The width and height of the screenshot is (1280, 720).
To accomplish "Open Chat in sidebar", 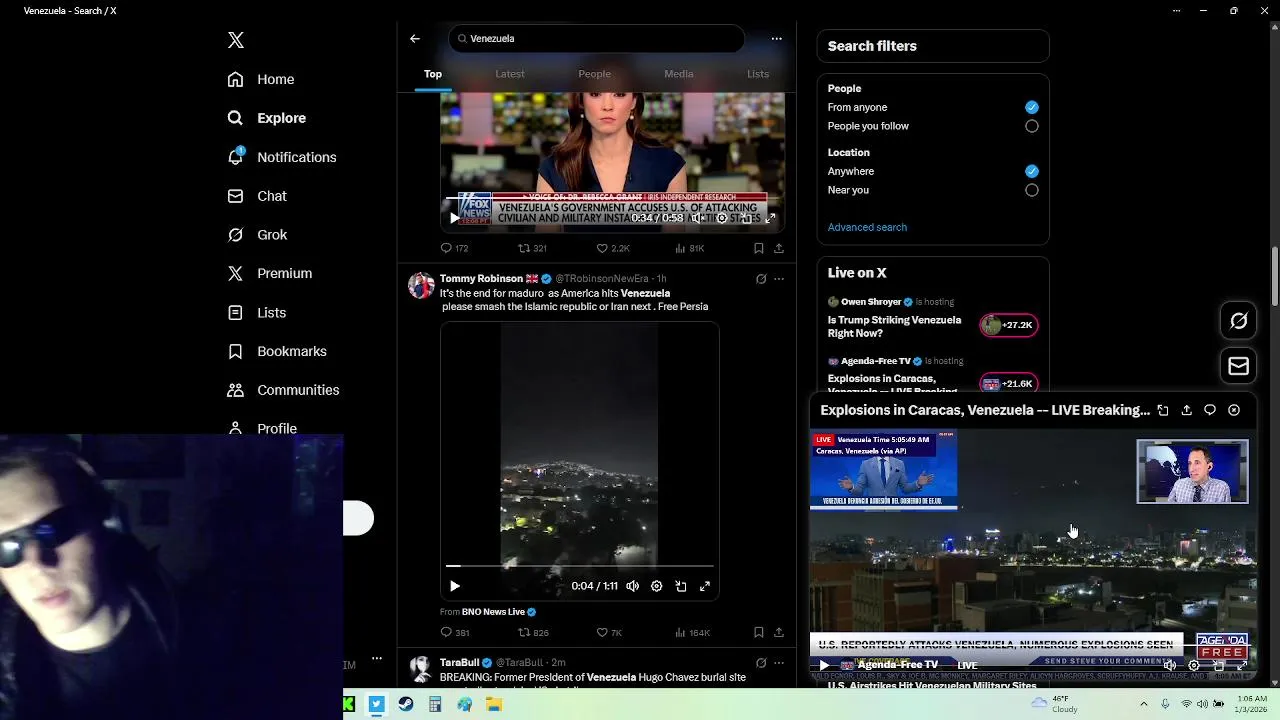I will point(257,196).
